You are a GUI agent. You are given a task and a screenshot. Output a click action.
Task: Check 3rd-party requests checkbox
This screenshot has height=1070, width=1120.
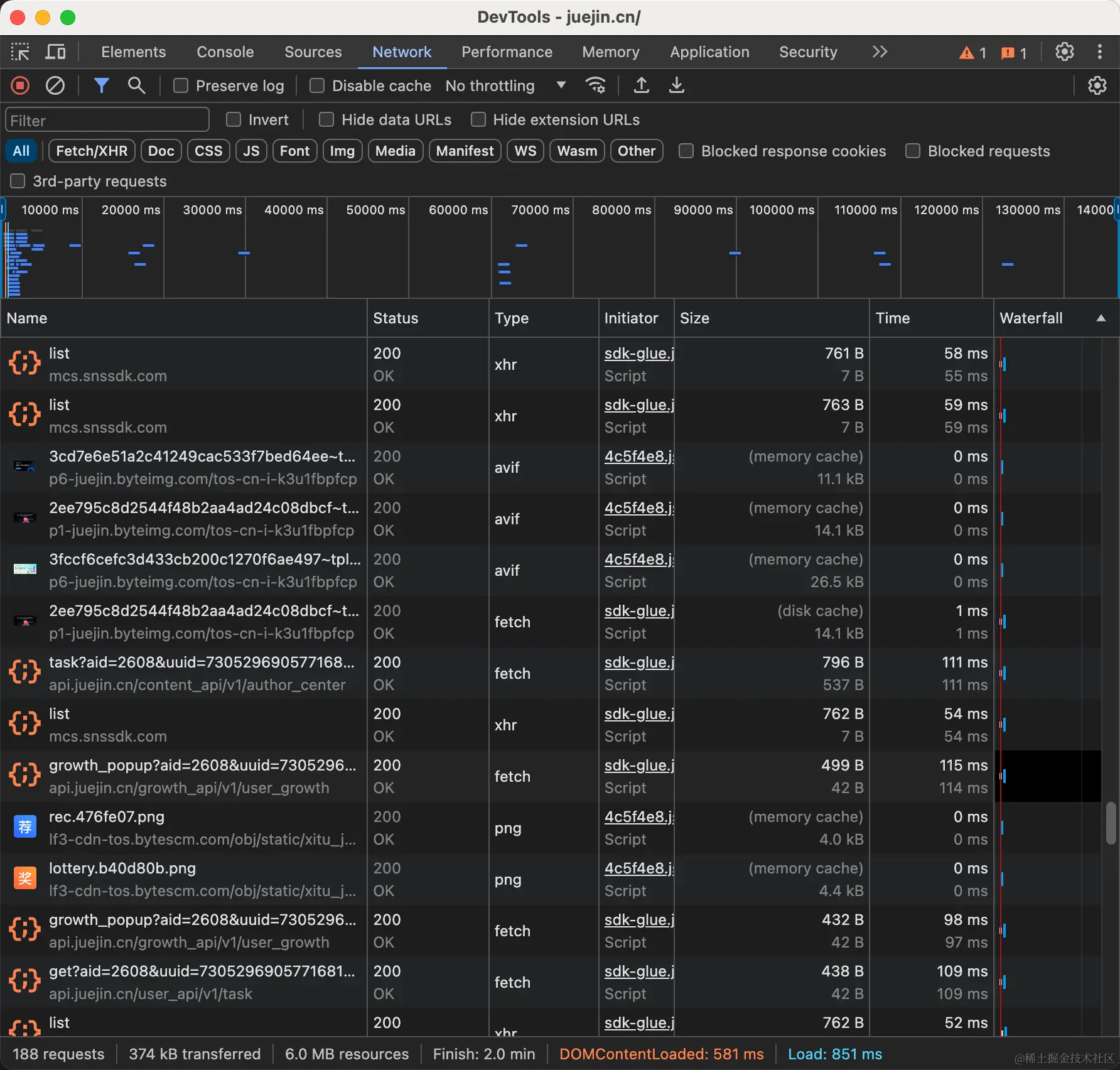18,181
